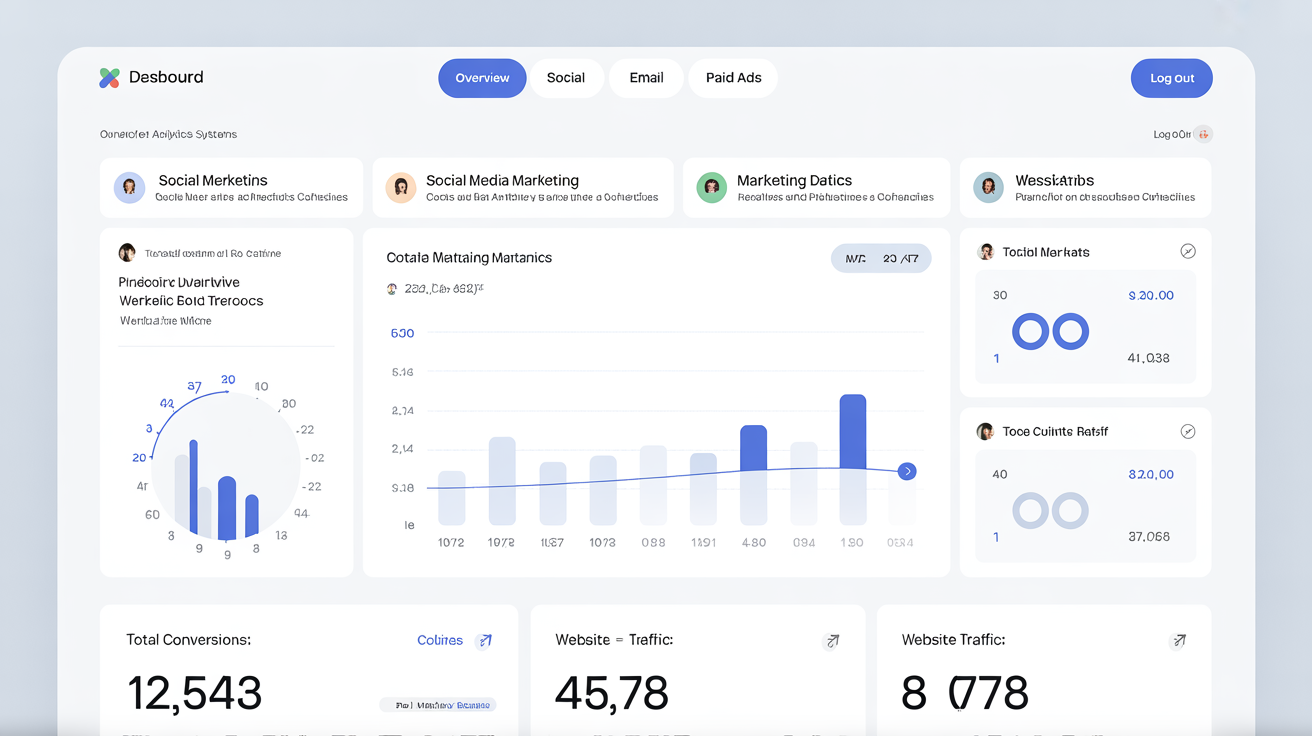Expand the Fal Monthly Beamse badge
Image resolution: width=1312 pixels, height=736 pixels.
point(437,704)
